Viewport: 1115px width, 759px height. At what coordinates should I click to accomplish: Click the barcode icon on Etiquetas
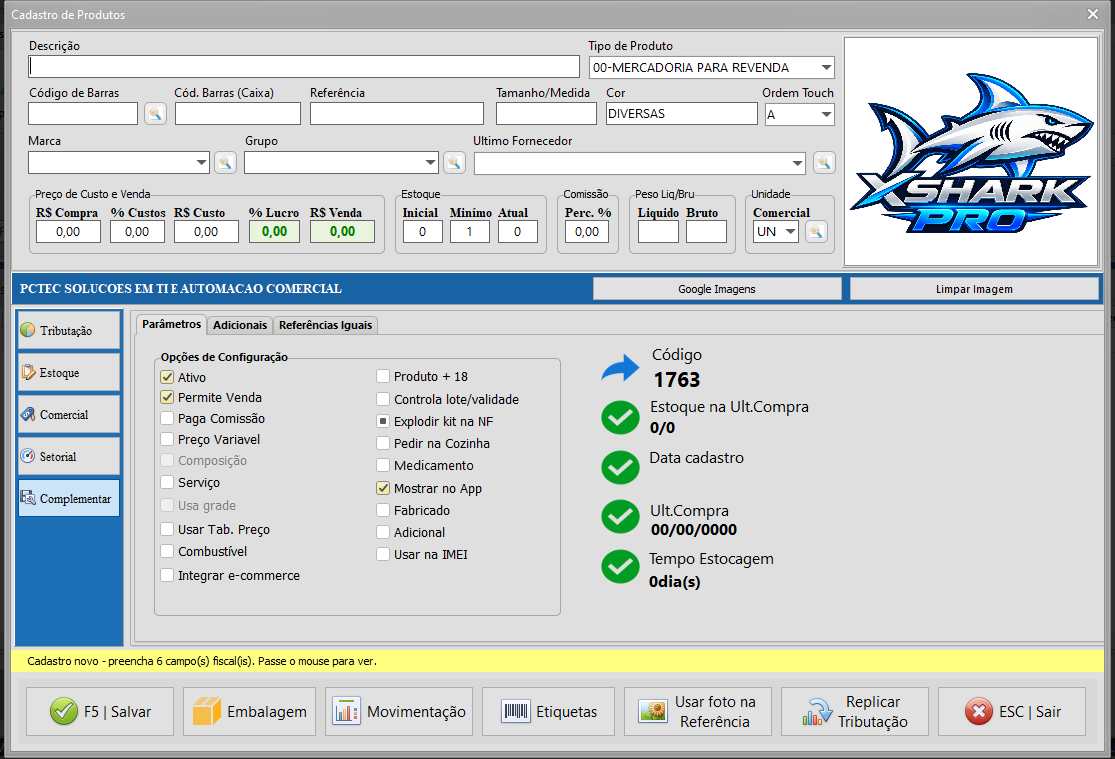pos(516,711)
